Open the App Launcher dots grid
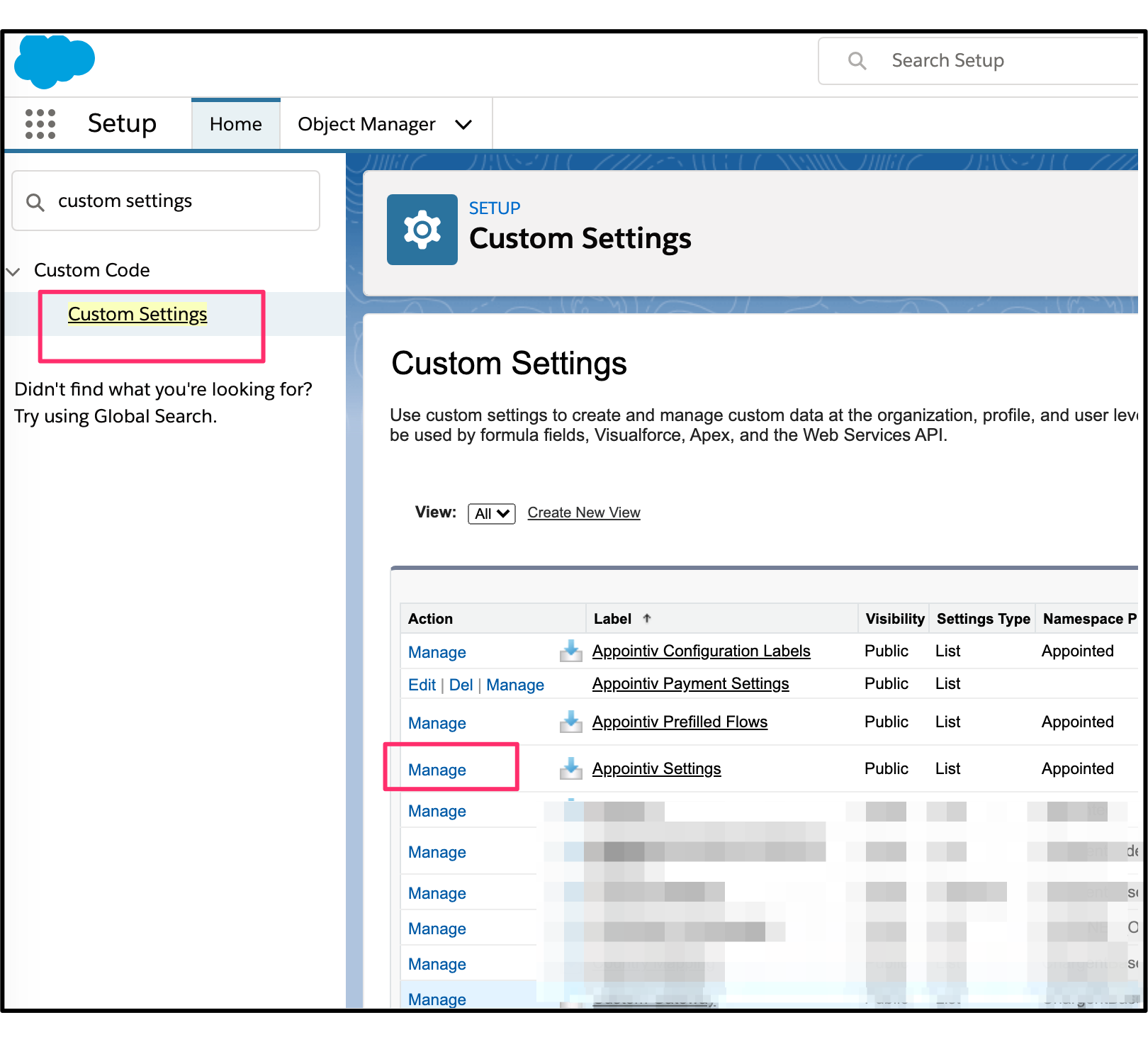Viewport: 1148px width, 1042px height. (x=40, y=124)
